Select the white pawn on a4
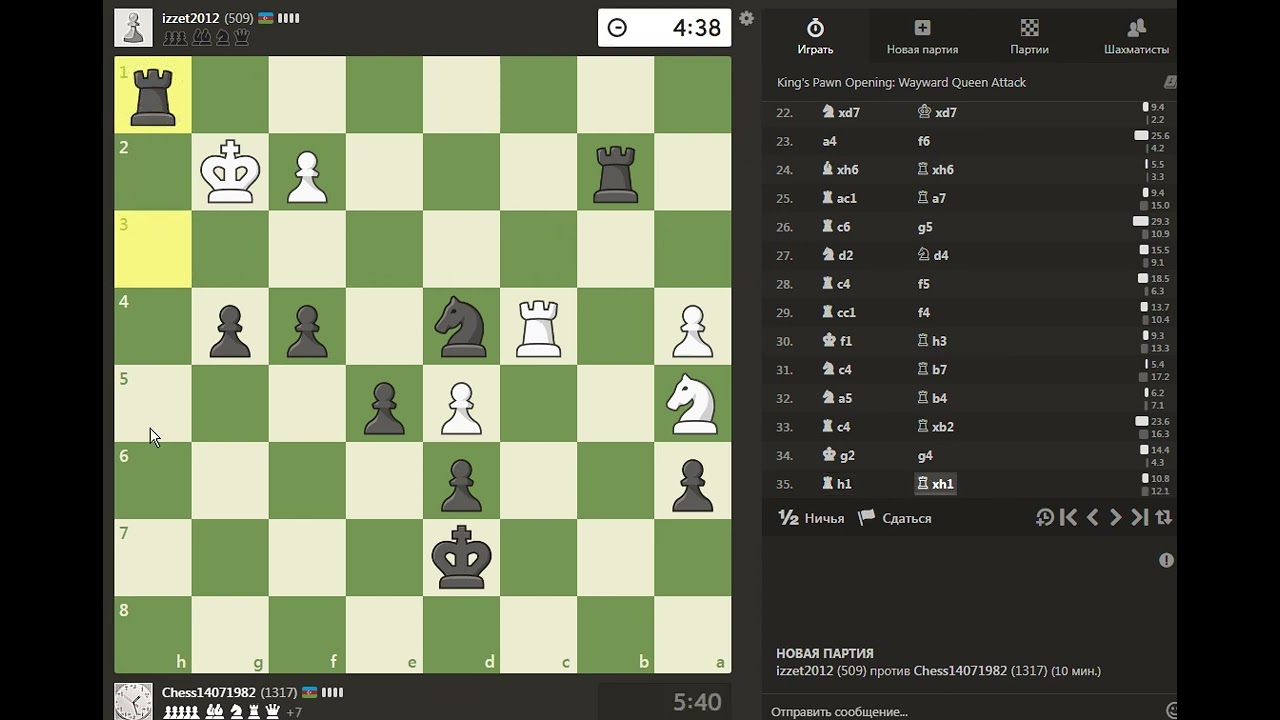Viewport: 1280px width, 720px height. 692,325
